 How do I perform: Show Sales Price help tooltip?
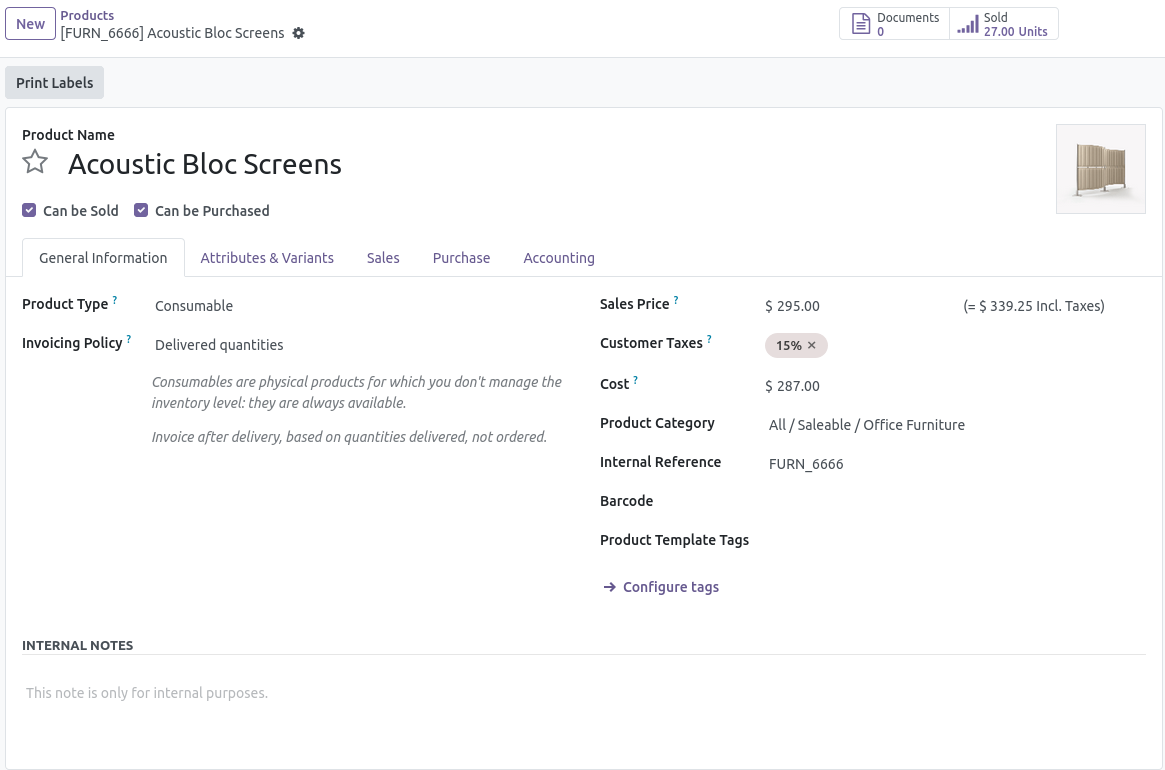(676, 300)
